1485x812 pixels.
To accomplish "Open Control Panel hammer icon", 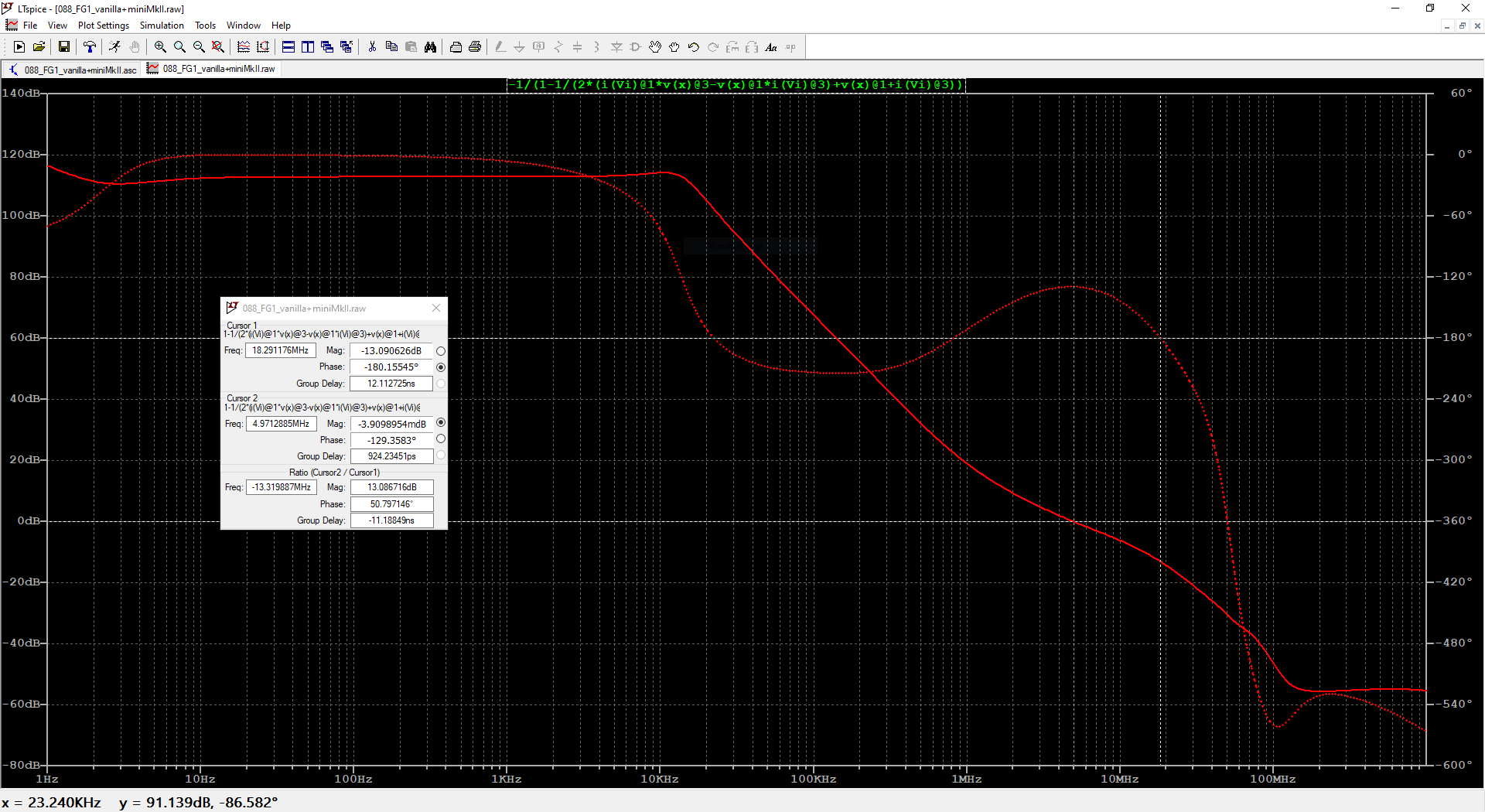I will pyautogui.click(x=90, y=47).
